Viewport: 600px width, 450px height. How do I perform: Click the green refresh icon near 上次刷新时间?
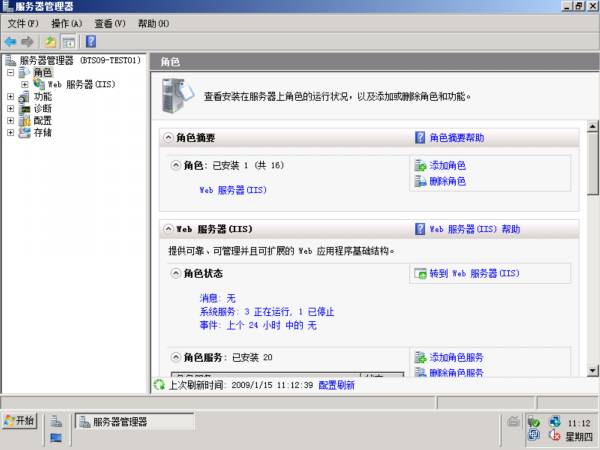point(159,385)
